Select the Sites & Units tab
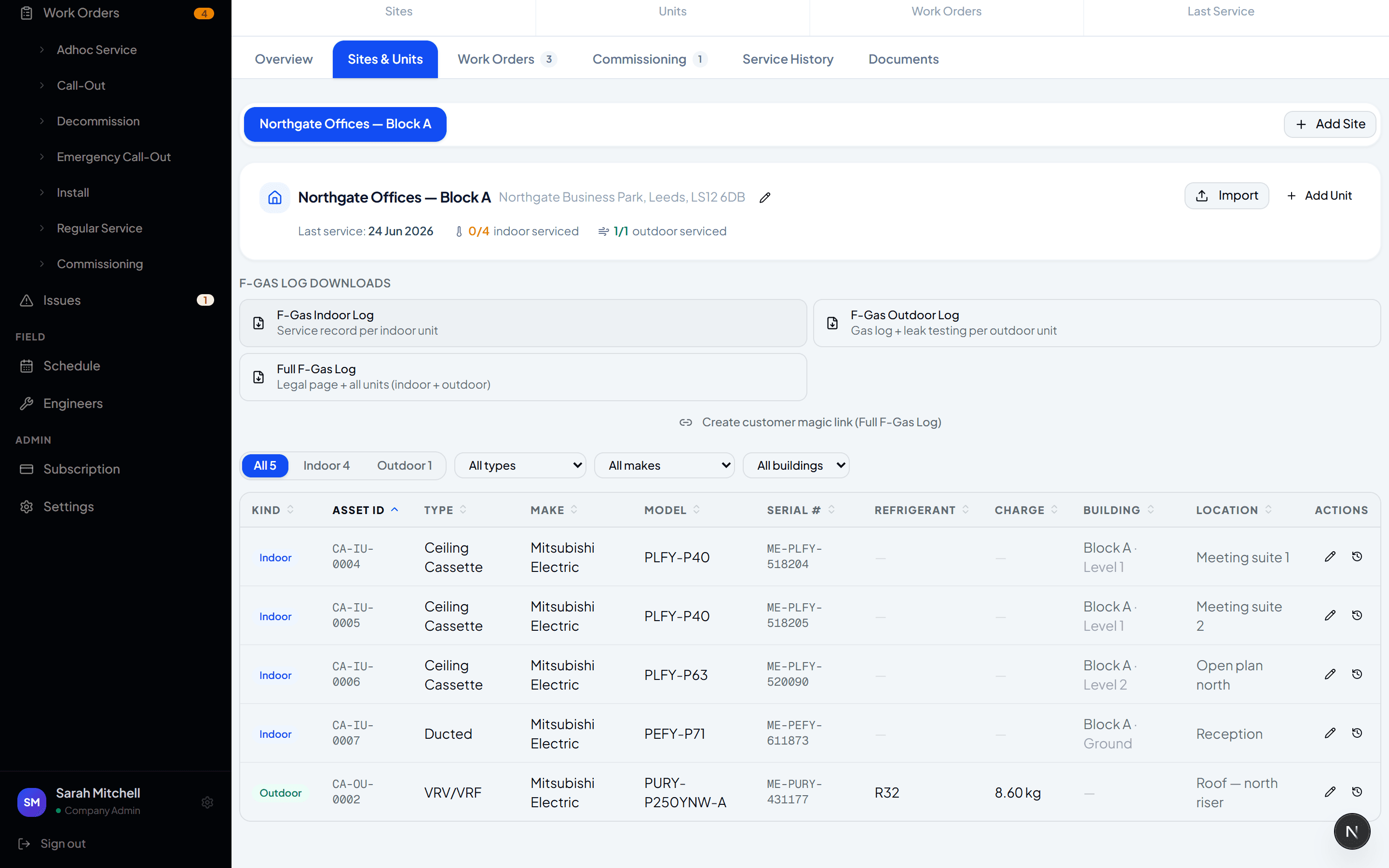1389x868 pixels. pyautogui.click(x=385, y=59)
